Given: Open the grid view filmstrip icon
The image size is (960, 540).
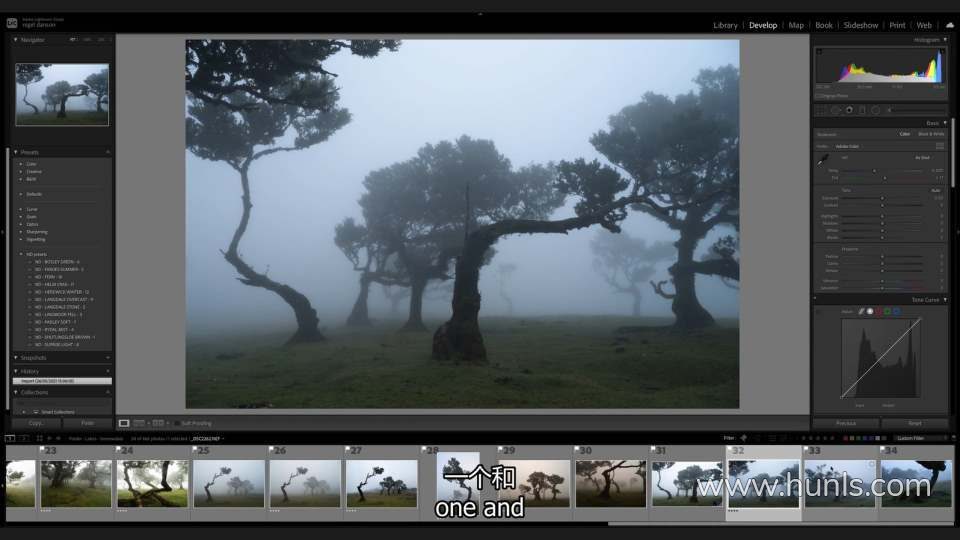Looking at the screenshot, I should tap(40, 438).
